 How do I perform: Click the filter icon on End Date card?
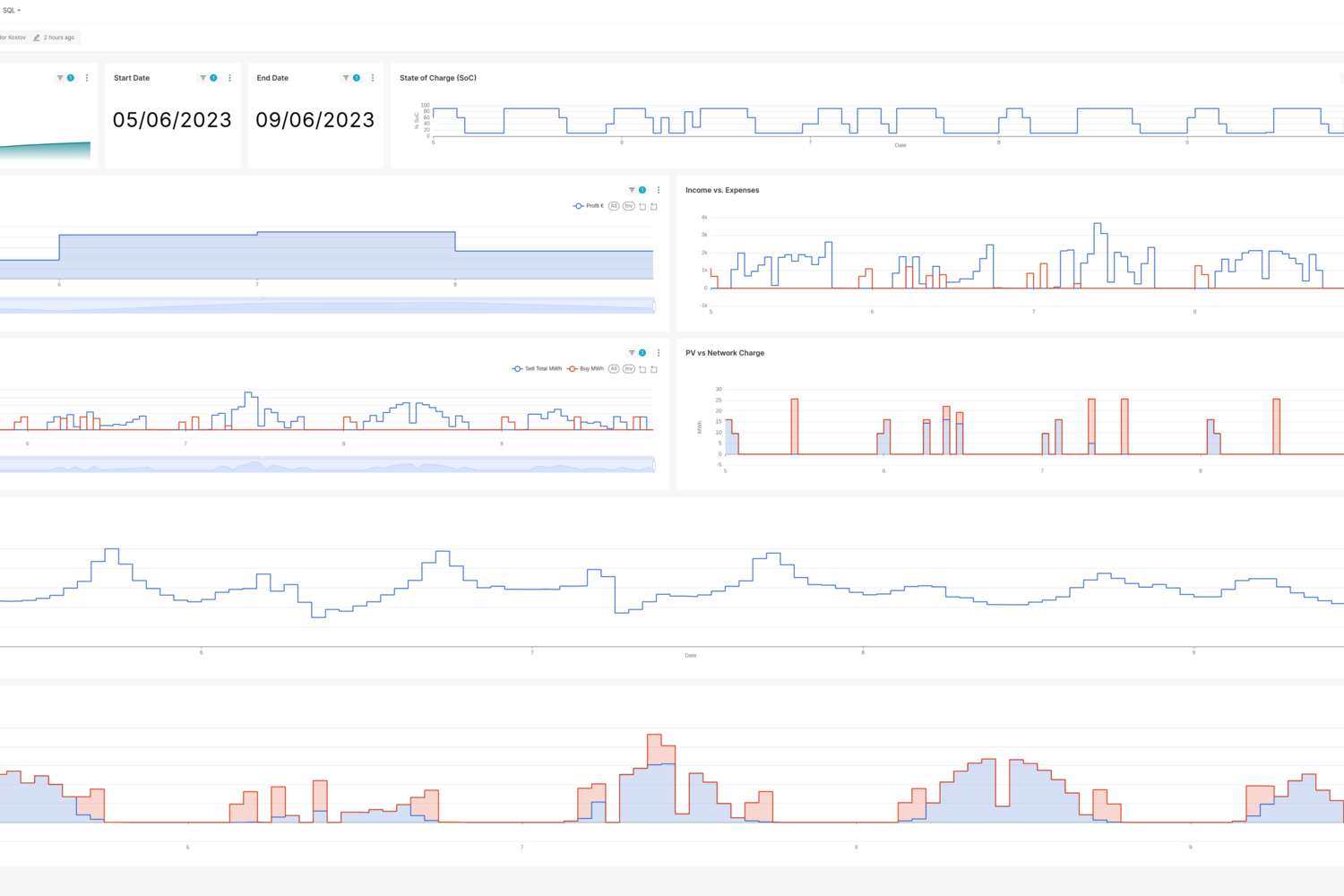point(346,78)
